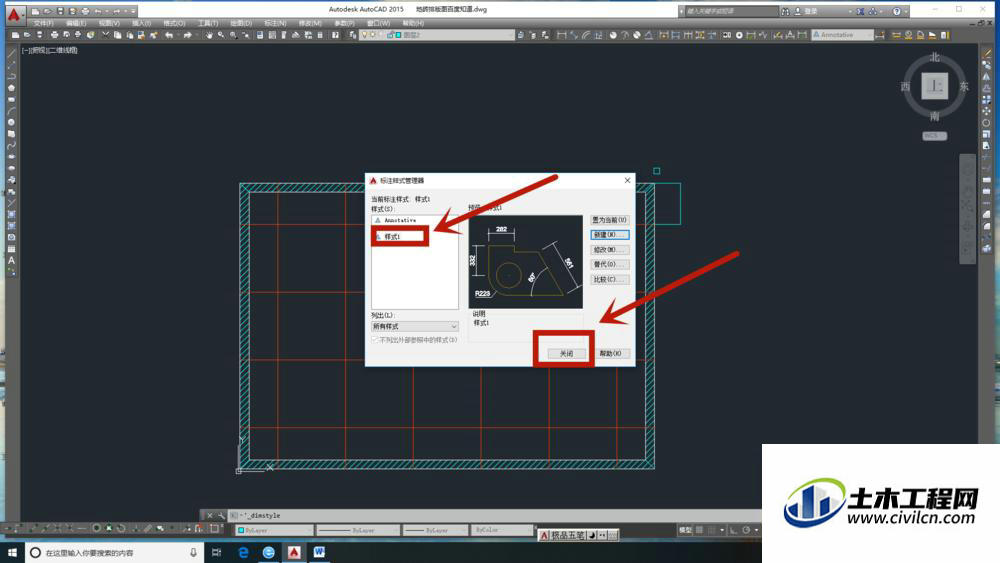Open the Annotative dimension style dropdown
This screenshot has width=1000, height=563.
(x=842, y=35)
